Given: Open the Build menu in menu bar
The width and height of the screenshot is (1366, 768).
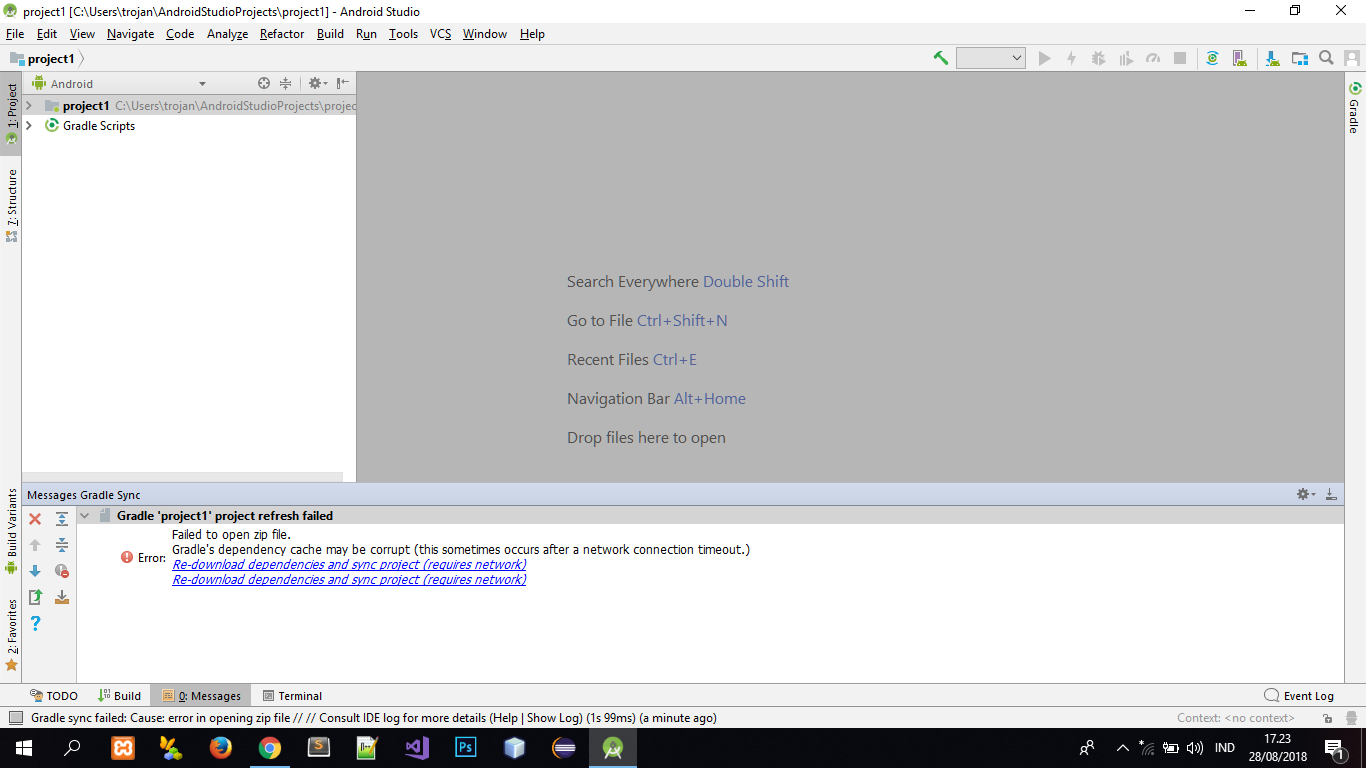Looking at the screenshot, I should 330,34.
